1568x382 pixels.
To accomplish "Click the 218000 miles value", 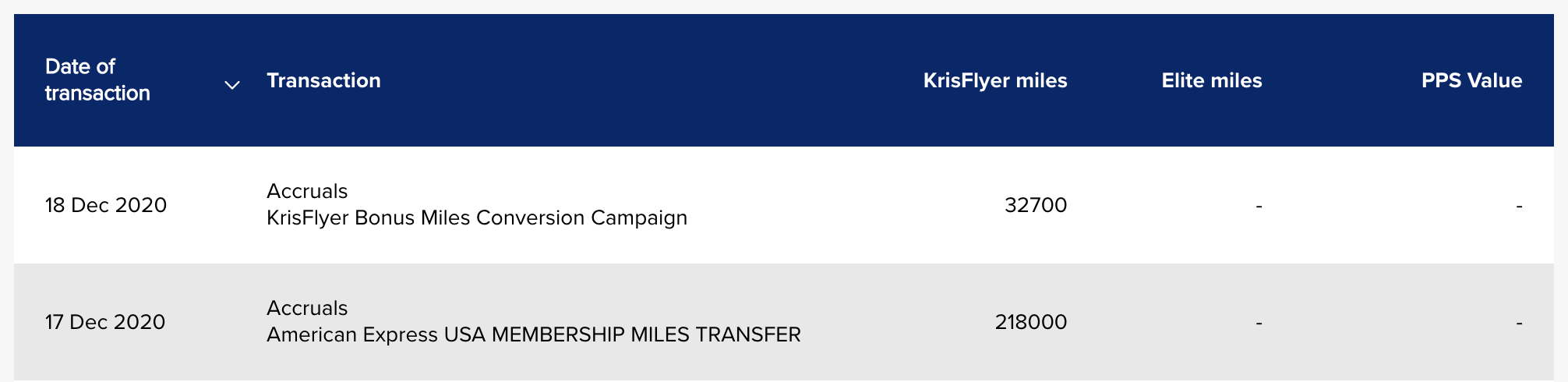I will point(1030,322).
